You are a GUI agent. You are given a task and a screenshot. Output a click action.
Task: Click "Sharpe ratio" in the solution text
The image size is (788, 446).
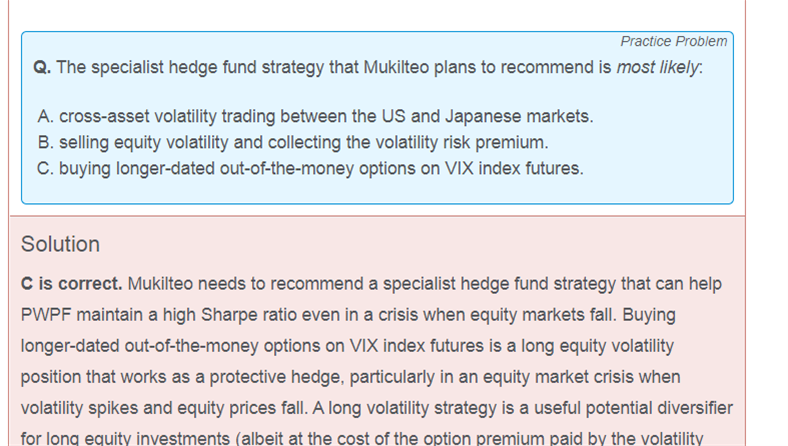point(247,315)
